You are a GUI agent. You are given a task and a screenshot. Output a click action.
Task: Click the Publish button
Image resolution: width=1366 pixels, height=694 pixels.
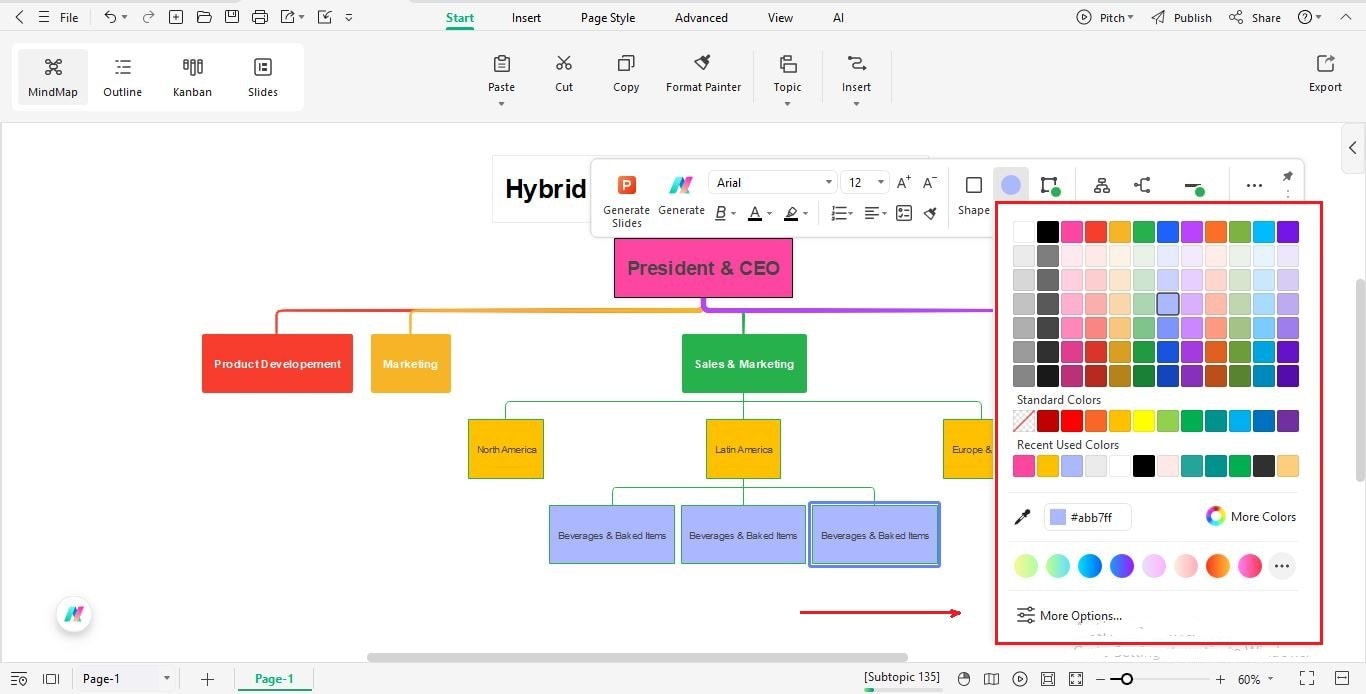[1181, 17]
